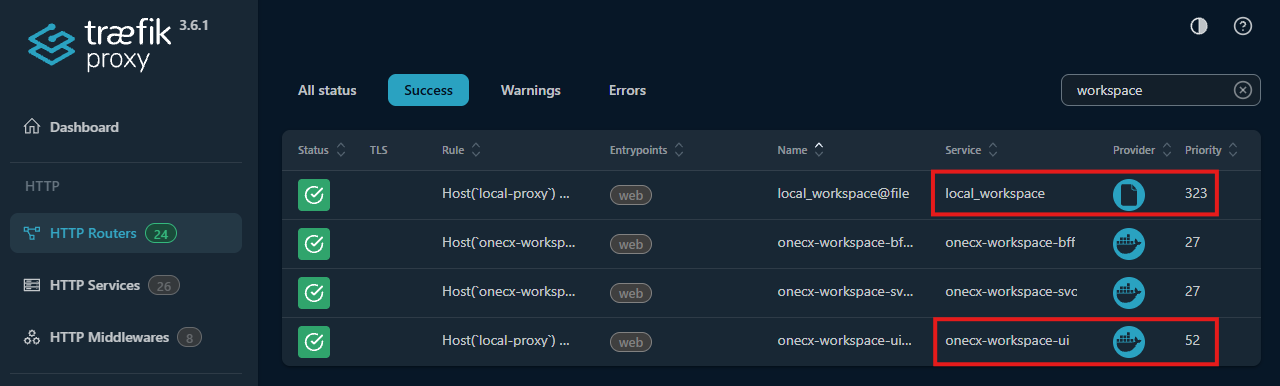The width and height of the screenshot is (1280, 386).
Task: Switch to Warnings filter
Action: (x=531, y=90)
